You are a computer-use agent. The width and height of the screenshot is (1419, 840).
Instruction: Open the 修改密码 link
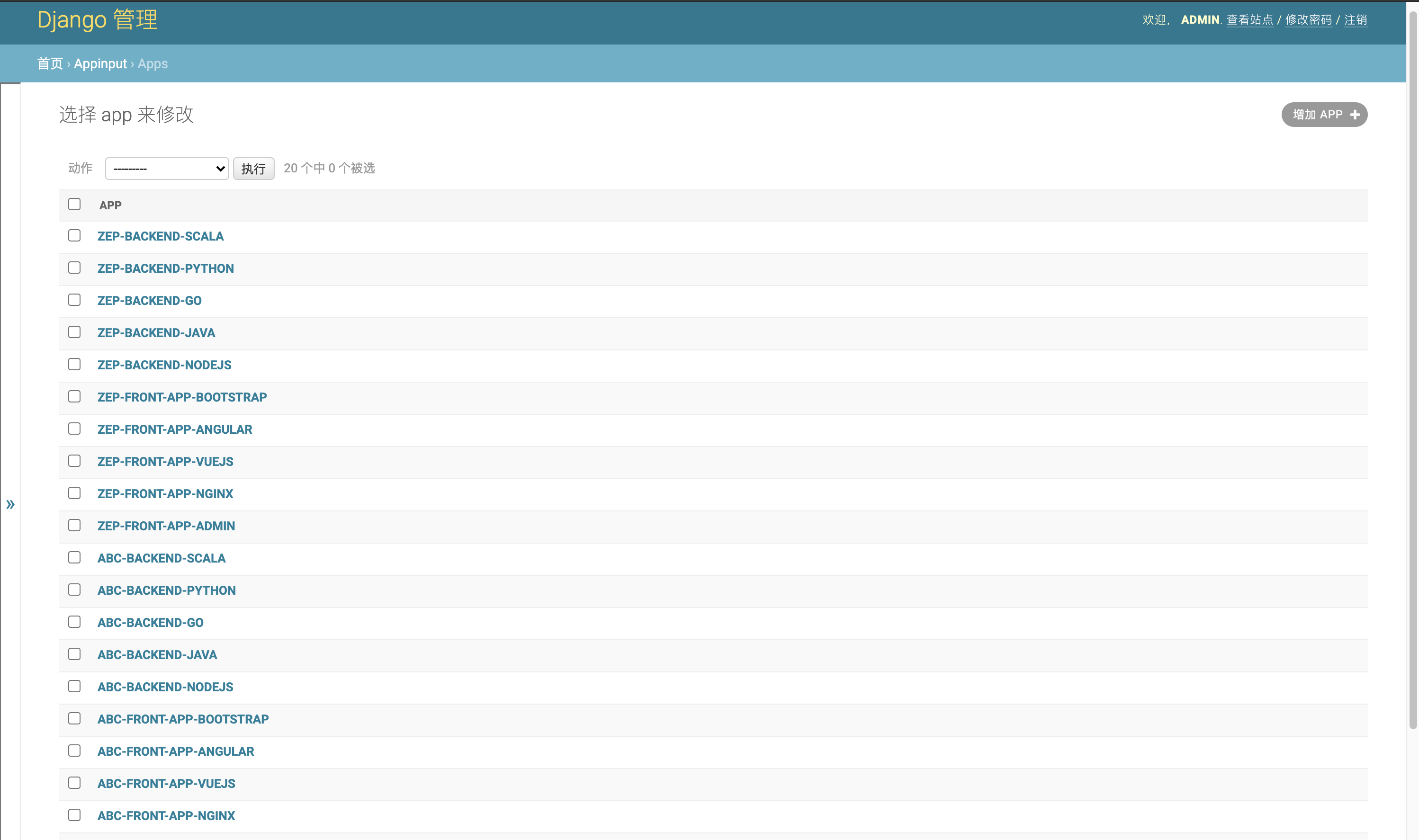pyautogui.click(x=1308, y=20)
